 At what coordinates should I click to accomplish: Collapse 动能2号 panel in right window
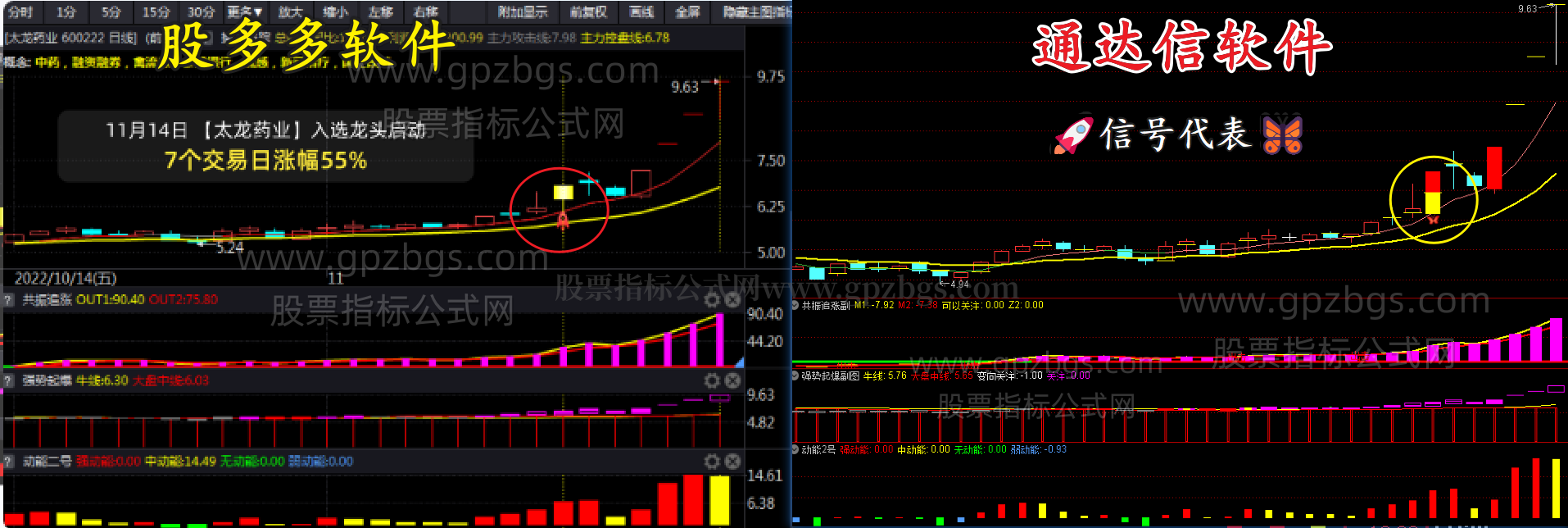[x=795, y=449]
